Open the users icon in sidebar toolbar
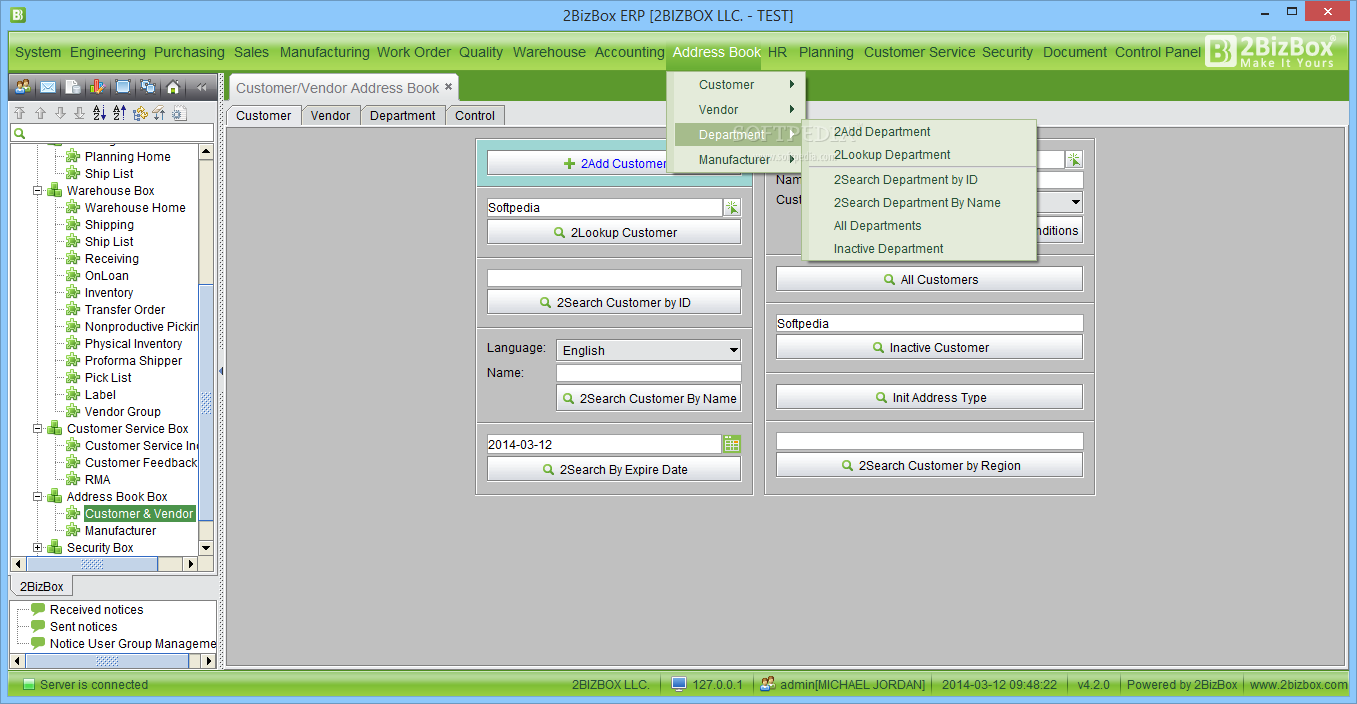 click(x=23, y=87)
